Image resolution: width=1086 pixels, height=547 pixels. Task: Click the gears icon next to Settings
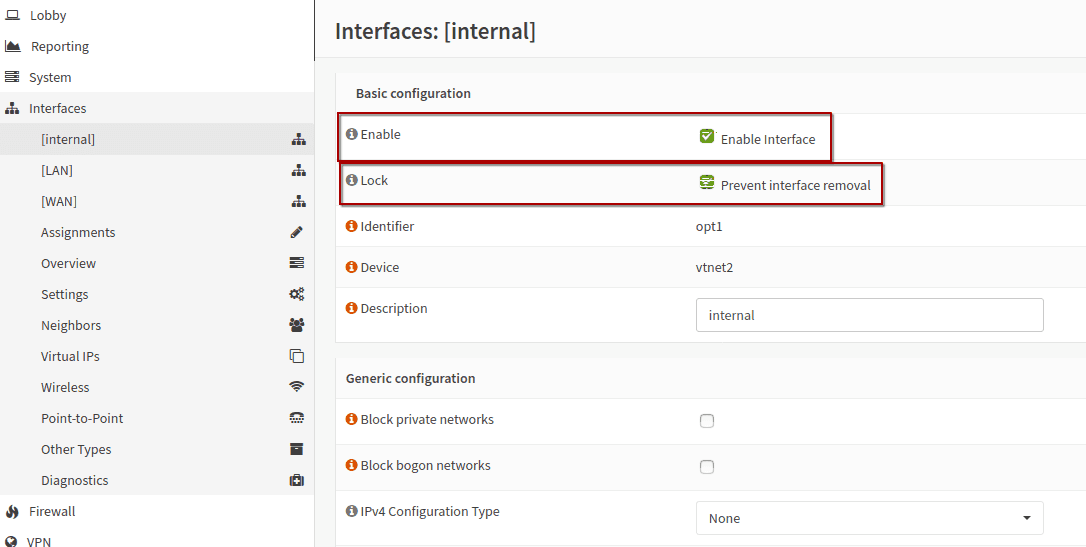(x=296, y=294)
